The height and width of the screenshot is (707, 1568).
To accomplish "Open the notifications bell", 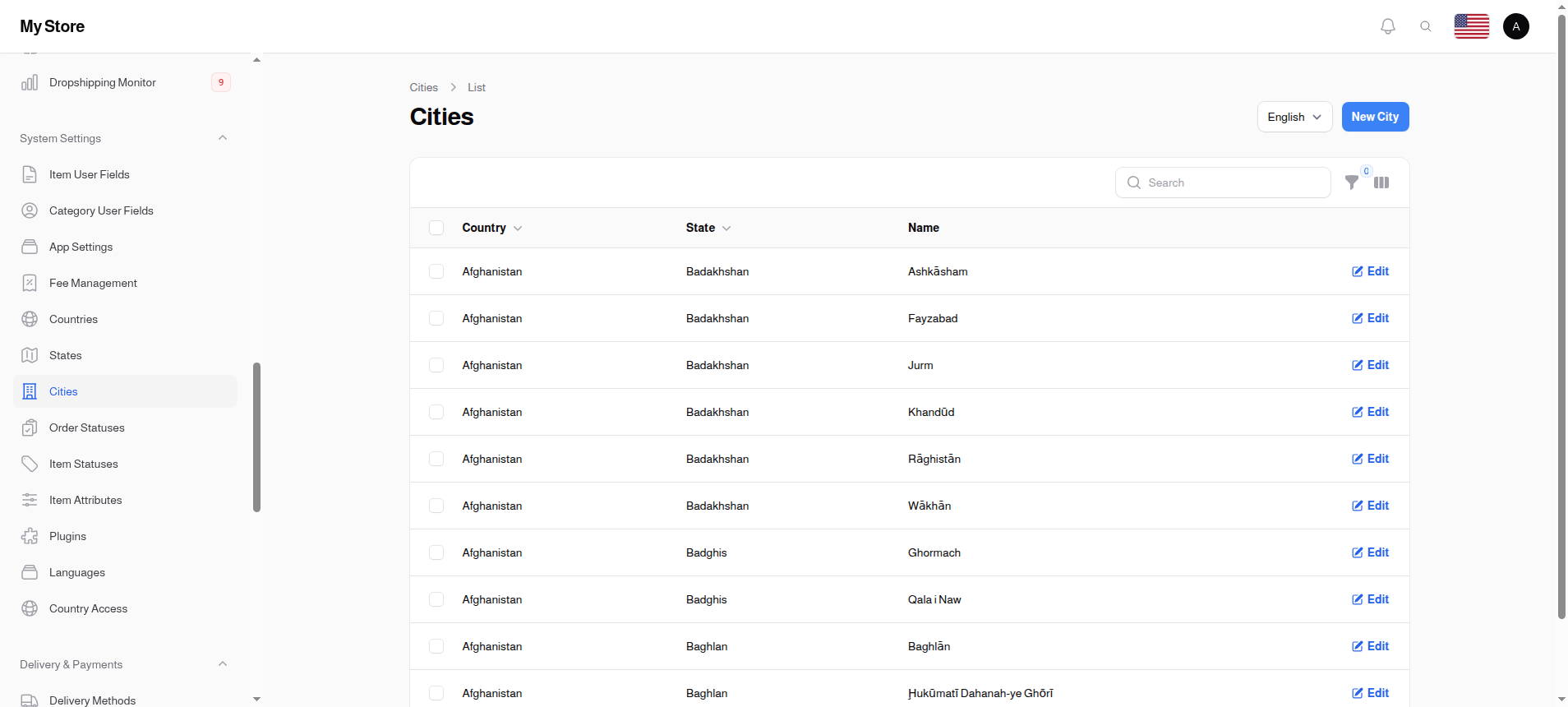I will [1388, 26].
